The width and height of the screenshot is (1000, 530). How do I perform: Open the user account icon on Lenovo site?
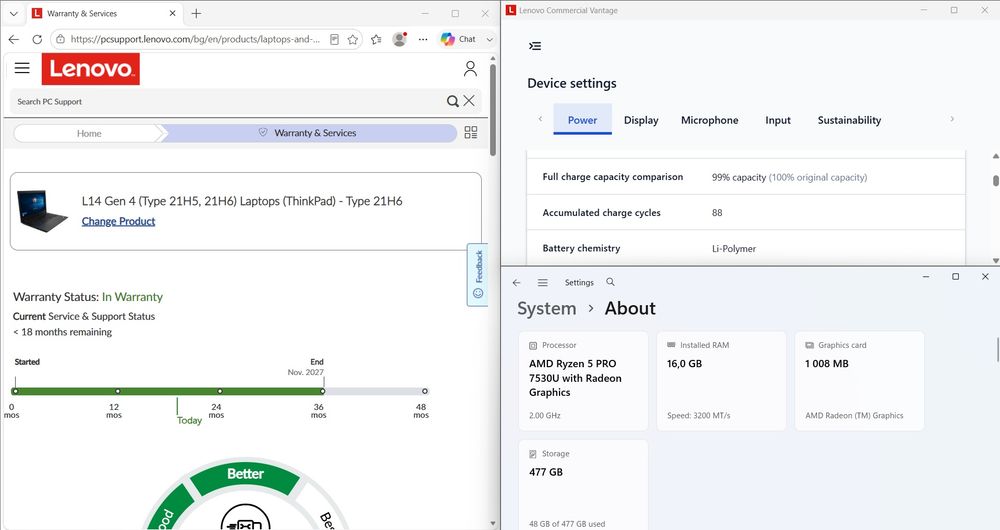point(470,69)
